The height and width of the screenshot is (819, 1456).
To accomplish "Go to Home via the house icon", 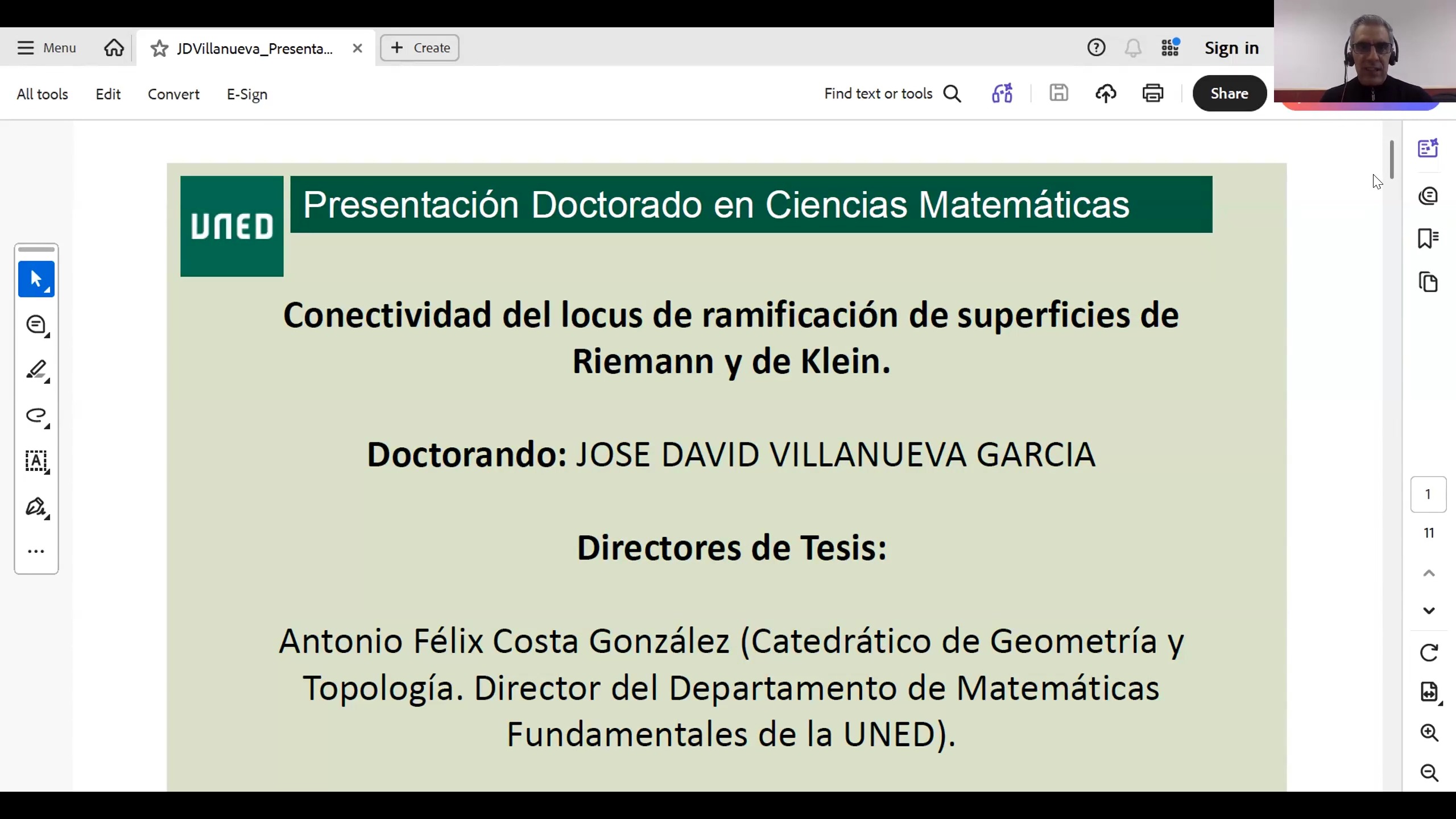I will tap(114, 48).
